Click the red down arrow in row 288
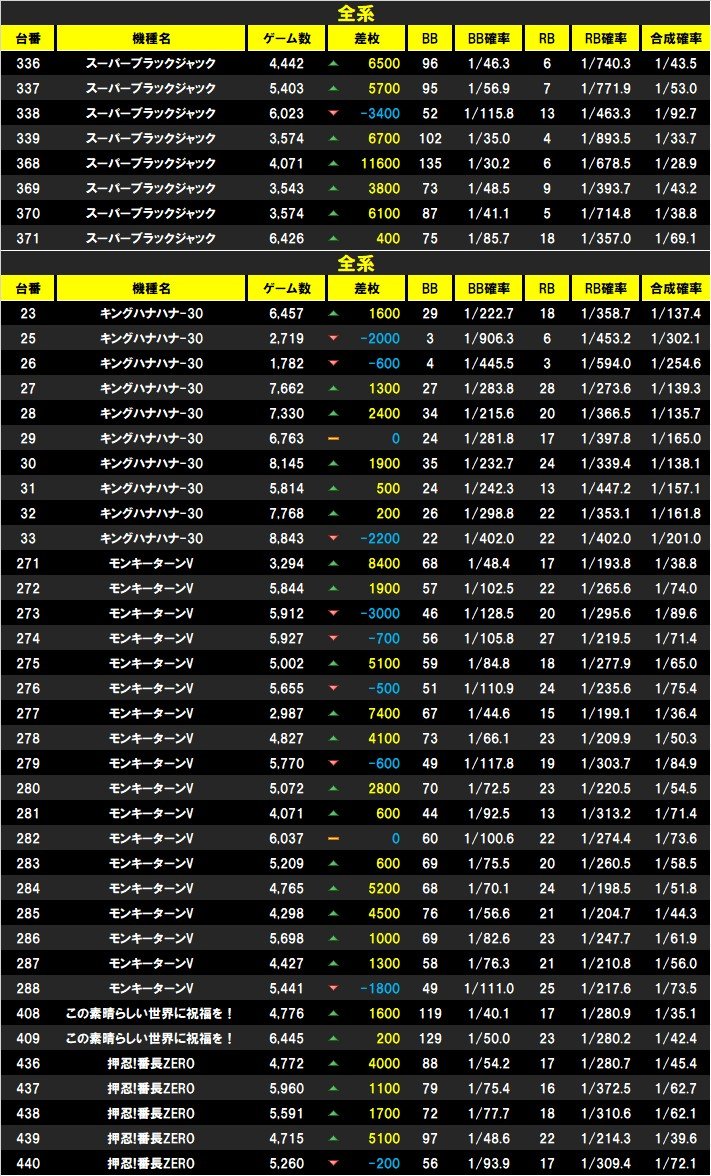This screenshot has width=711, height=1176. point(334,988)
